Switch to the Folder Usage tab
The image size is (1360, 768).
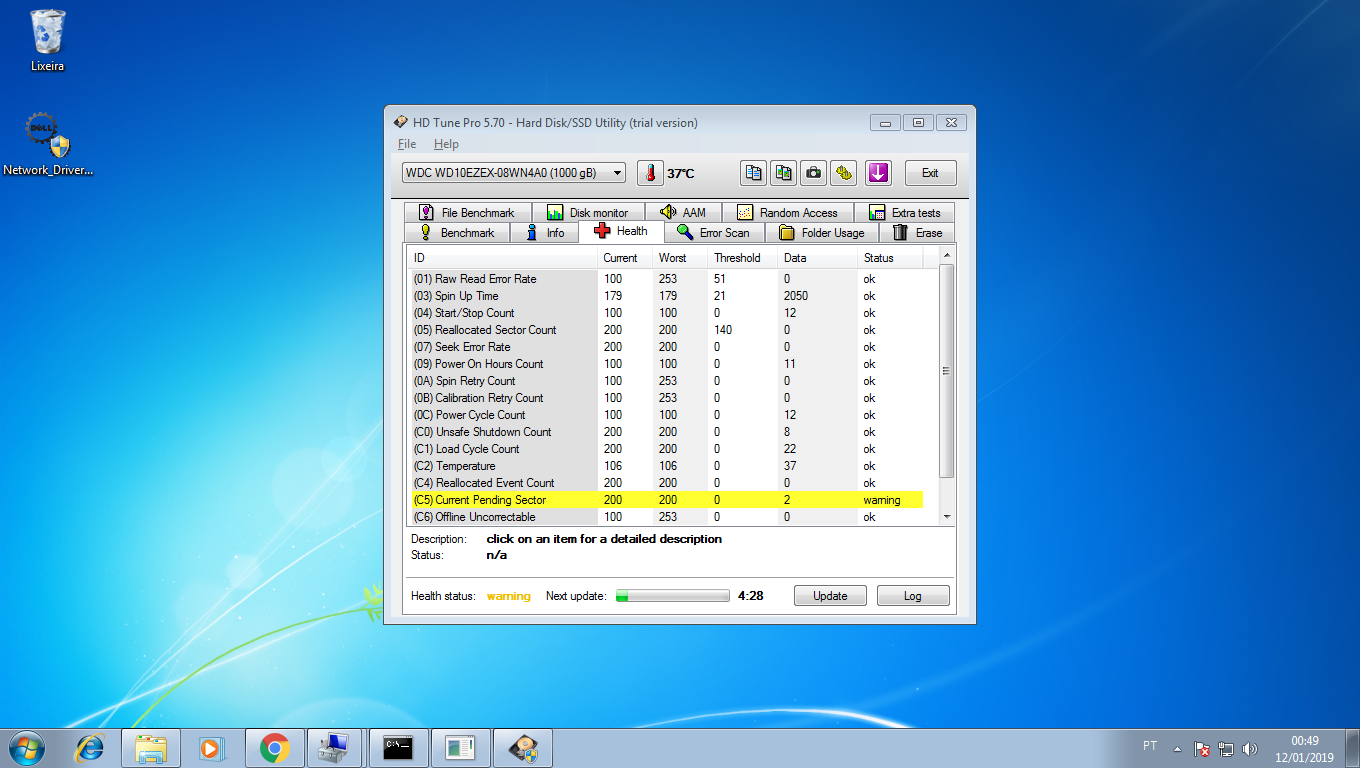pos(822,232)
